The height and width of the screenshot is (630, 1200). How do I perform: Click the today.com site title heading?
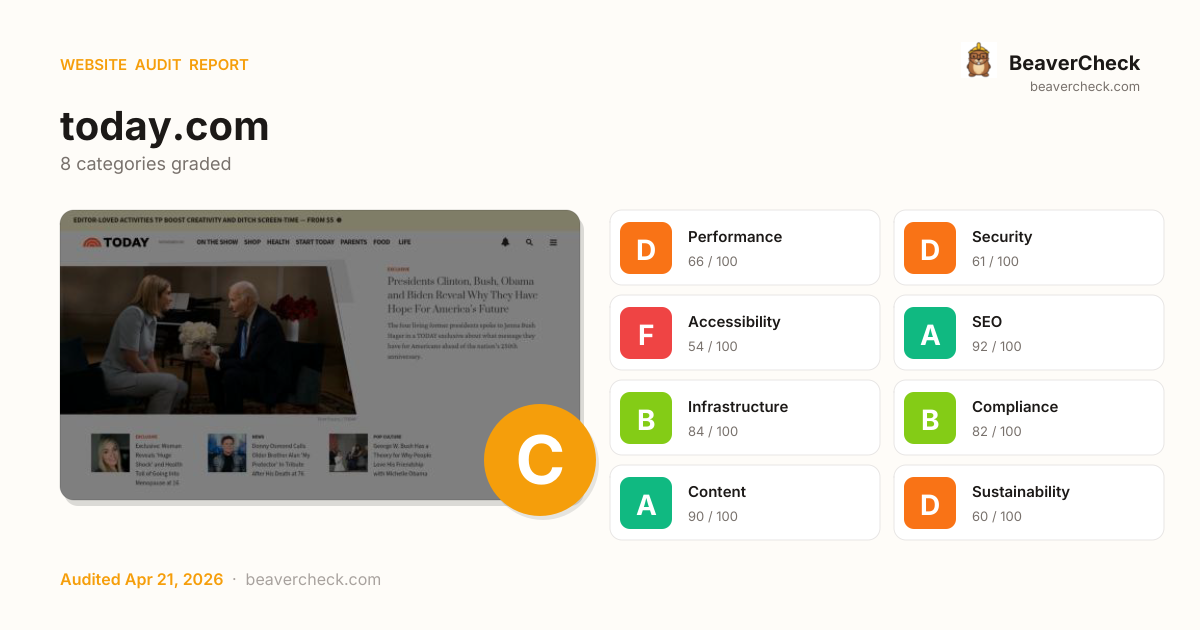pos(165,127)
